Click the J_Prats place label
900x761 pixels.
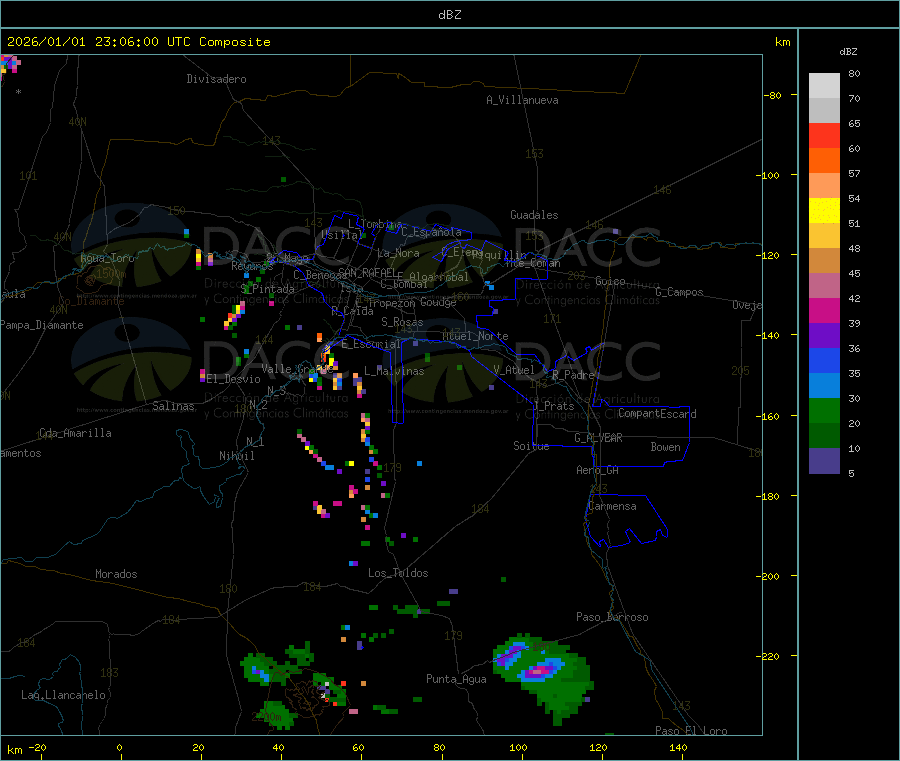pos(554,406)
